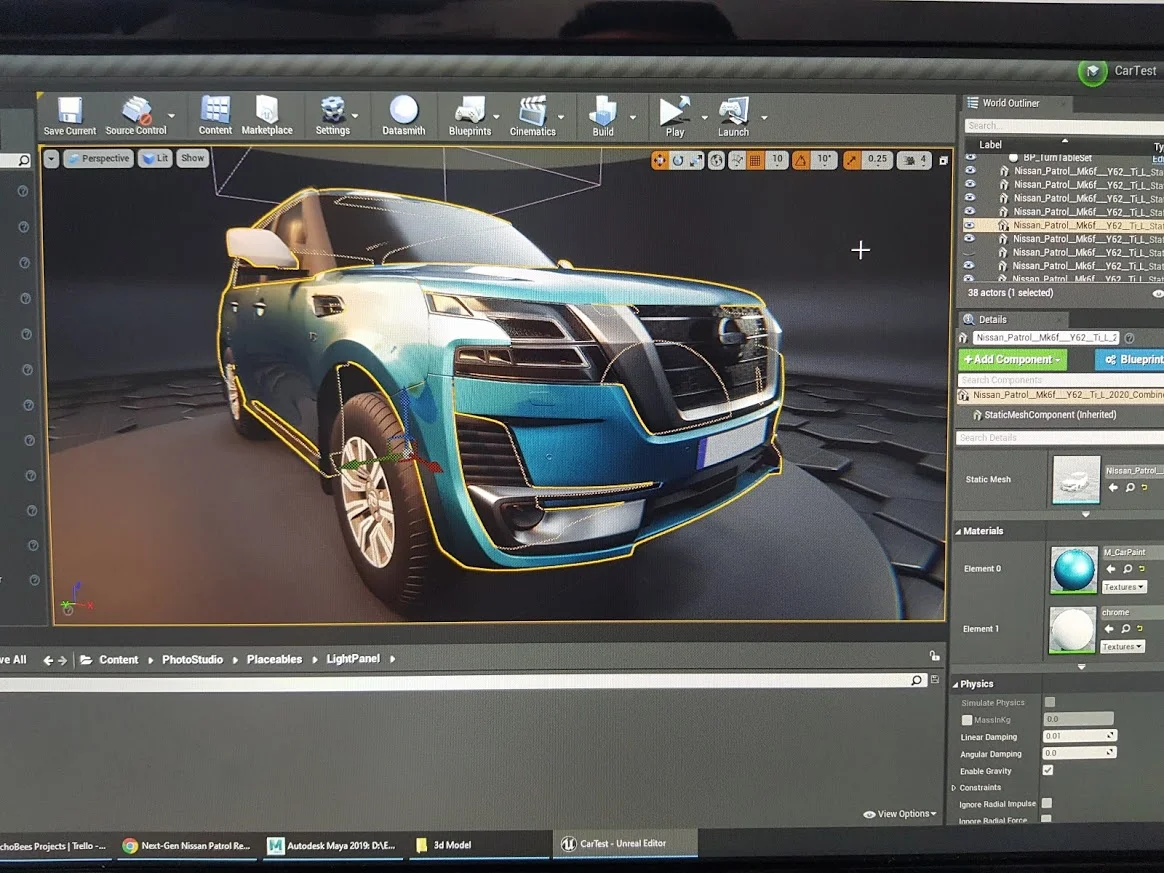Screen dimensions: 1164x873
Task: Click the Datasmith toolbar icon
Action: (404, 116)
